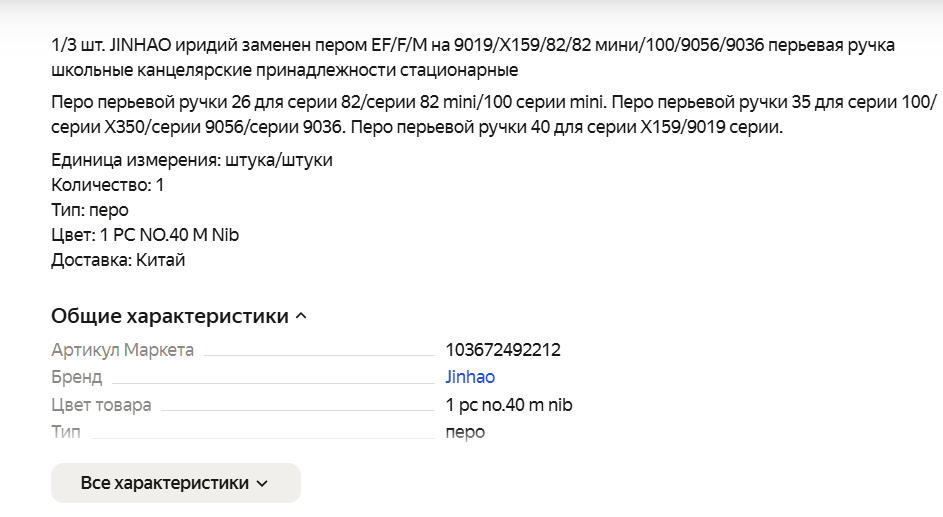Collapse the Общие характеристики section chevron
This screenshot has height=517, width=943.
(301, 317)
